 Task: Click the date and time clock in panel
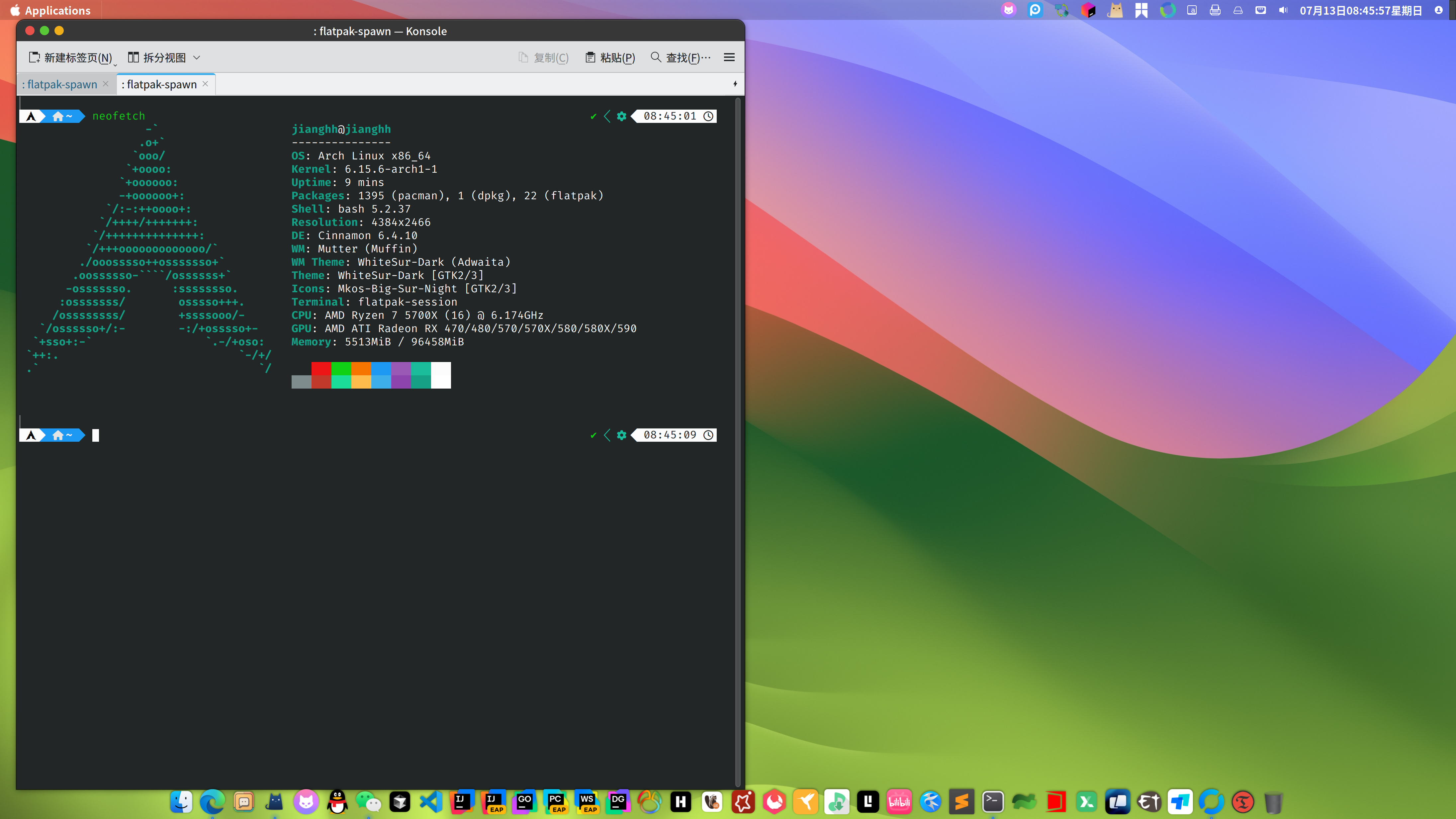(x=1360, y=11)
